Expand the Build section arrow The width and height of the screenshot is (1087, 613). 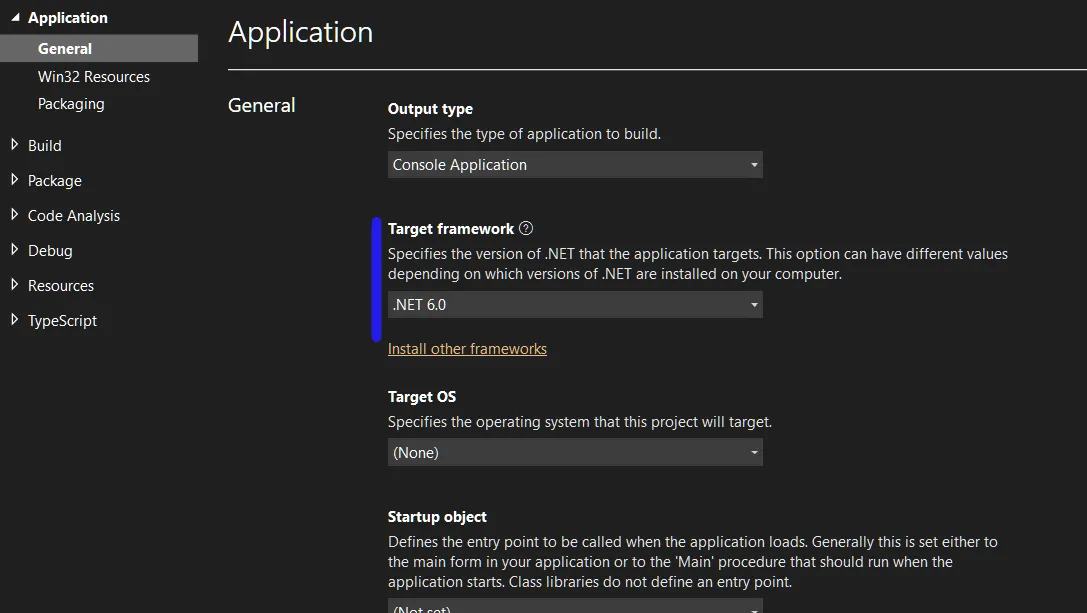point(15,145)
